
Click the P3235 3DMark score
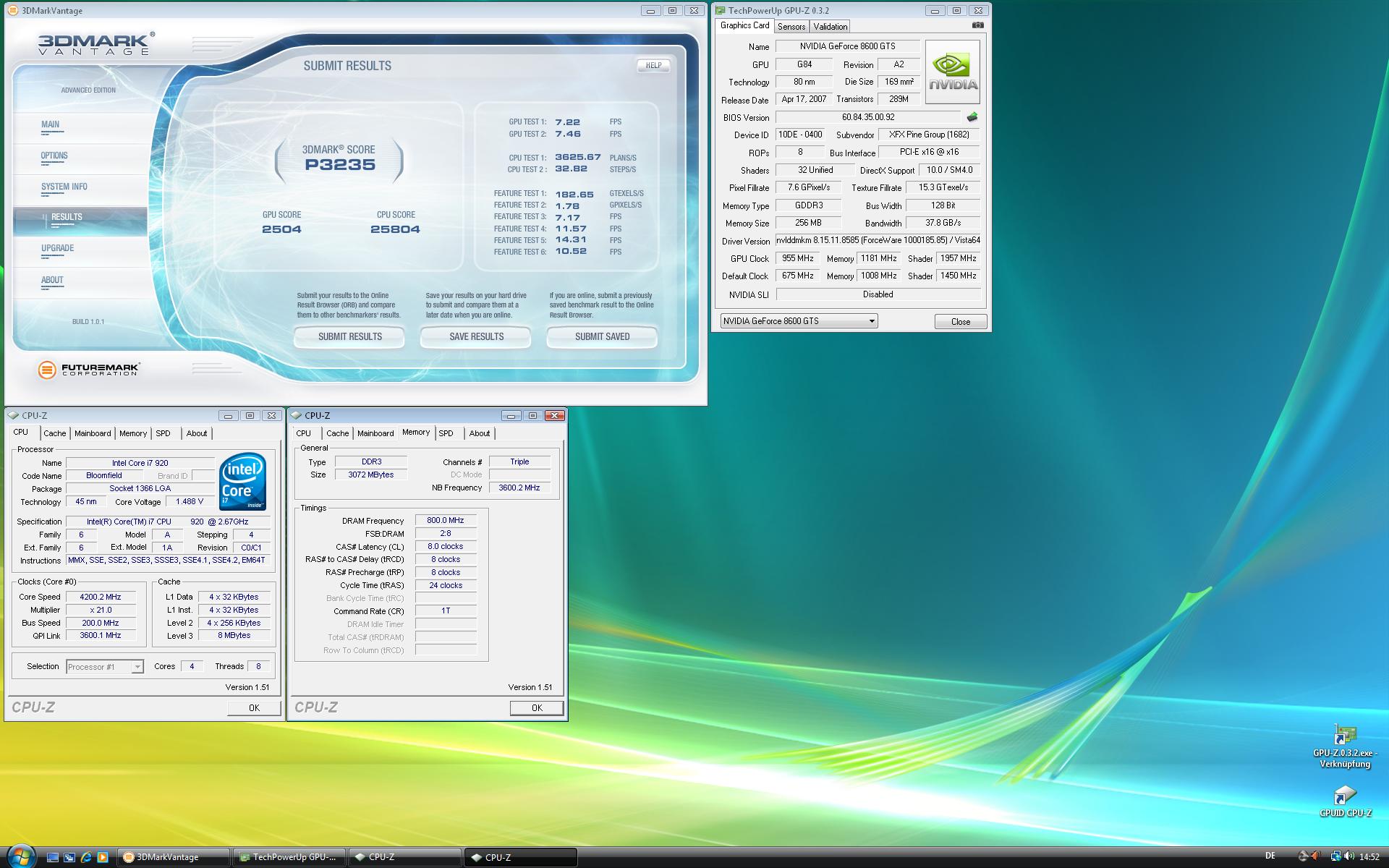click(340, 165)
